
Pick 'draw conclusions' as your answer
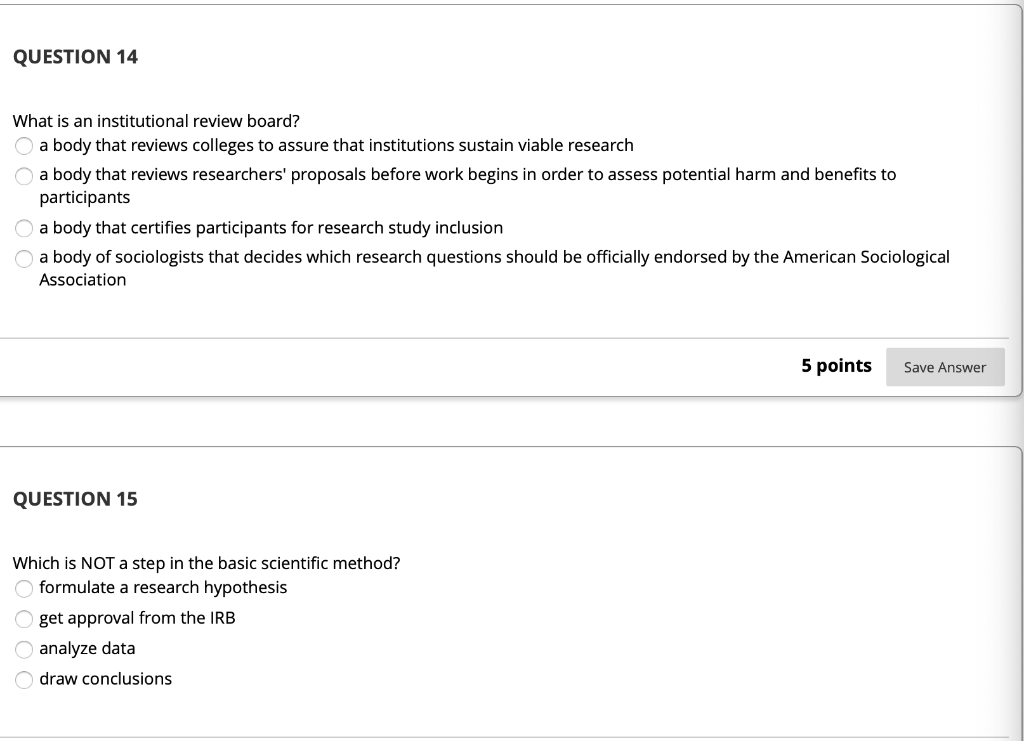coord(24,679)
